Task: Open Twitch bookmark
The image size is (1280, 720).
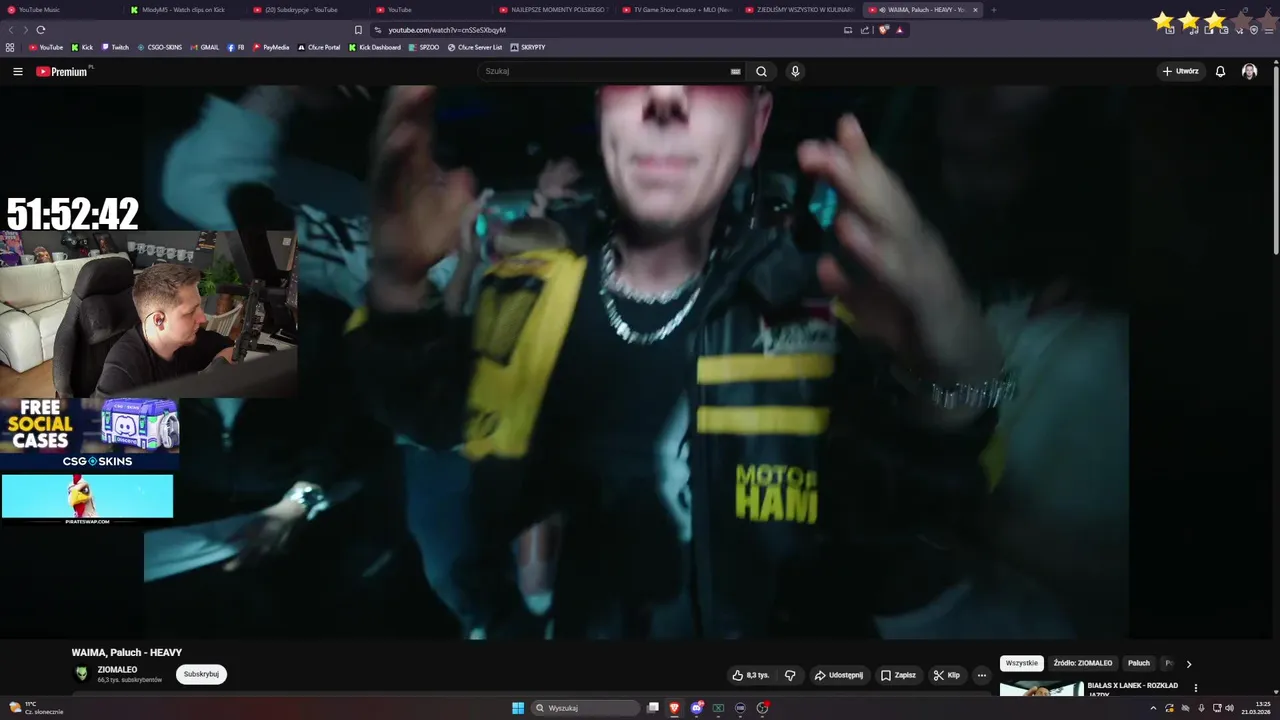Action: (115, 47)
